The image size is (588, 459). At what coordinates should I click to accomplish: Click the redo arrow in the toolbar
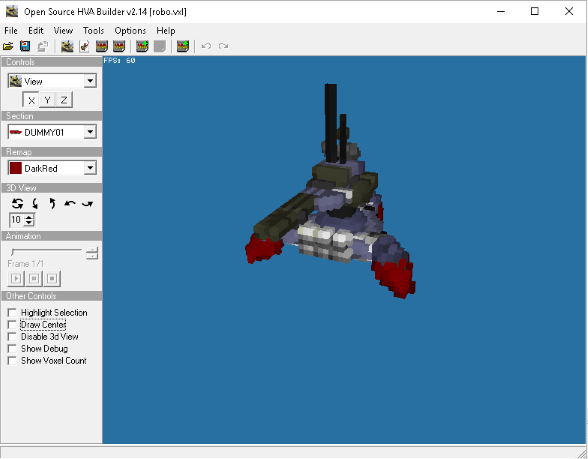pos(224,46)
